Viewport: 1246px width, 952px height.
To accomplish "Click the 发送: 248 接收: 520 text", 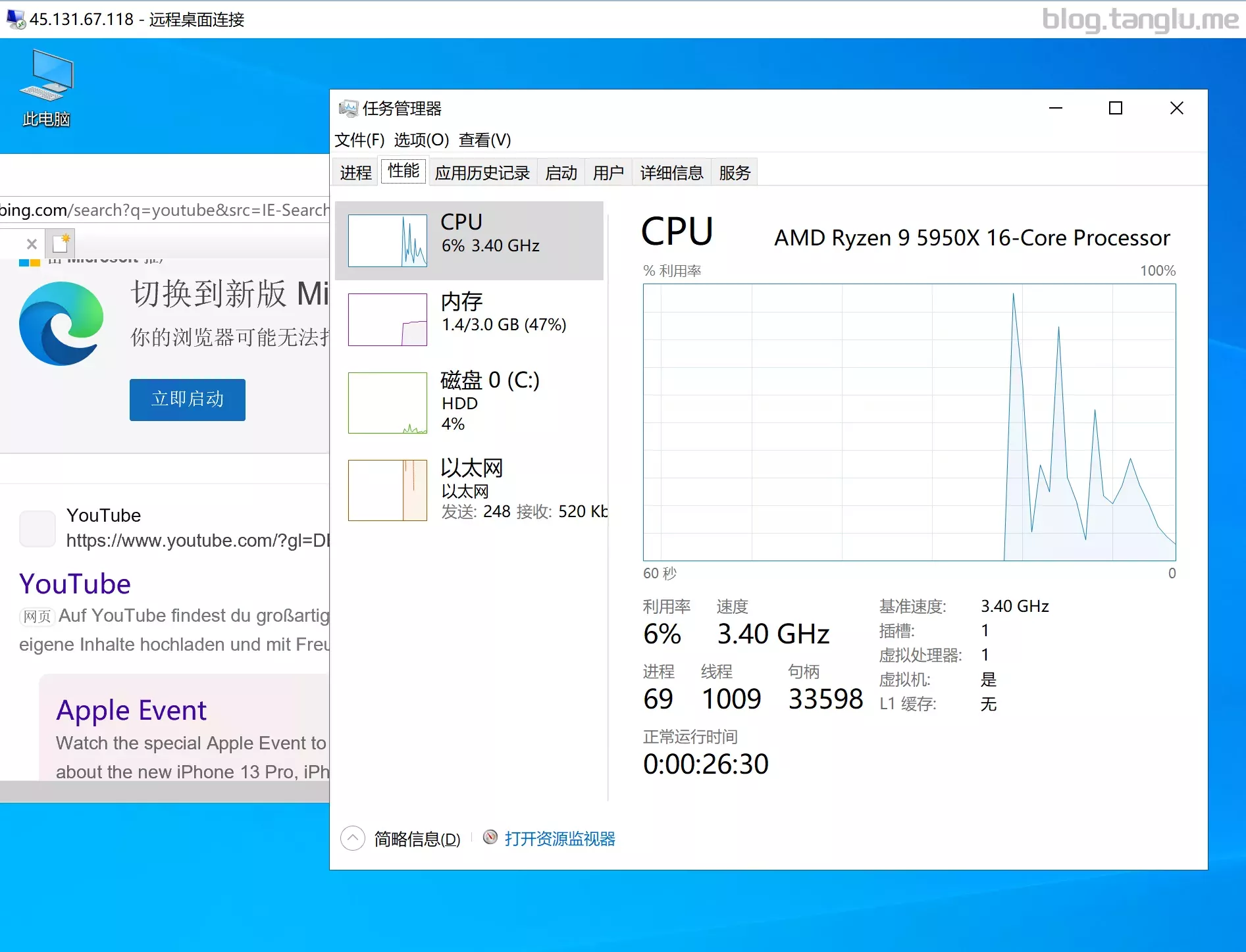I will (524, 511).
